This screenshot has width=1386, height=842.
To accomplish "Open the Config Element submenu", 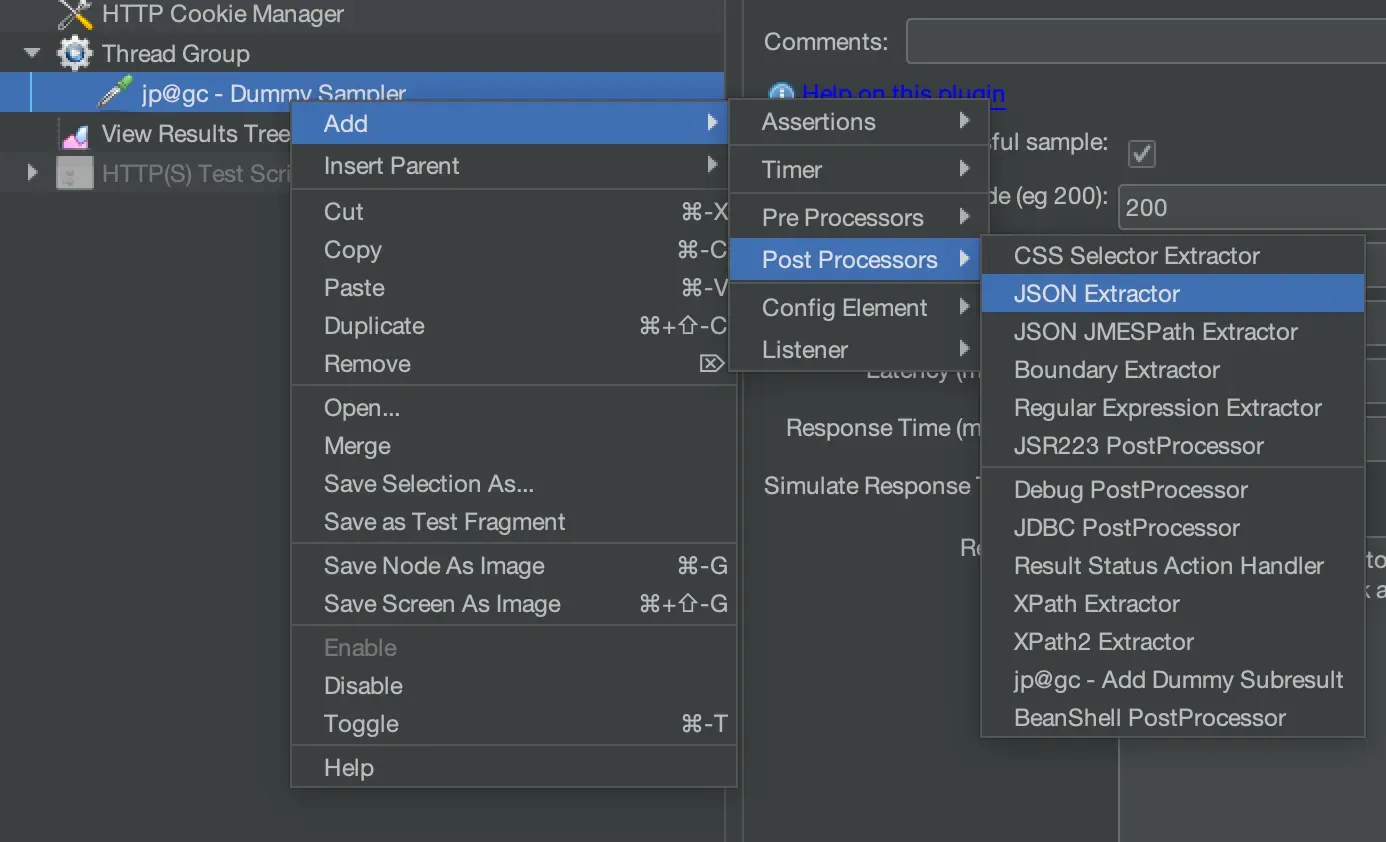I will [843, 308].
